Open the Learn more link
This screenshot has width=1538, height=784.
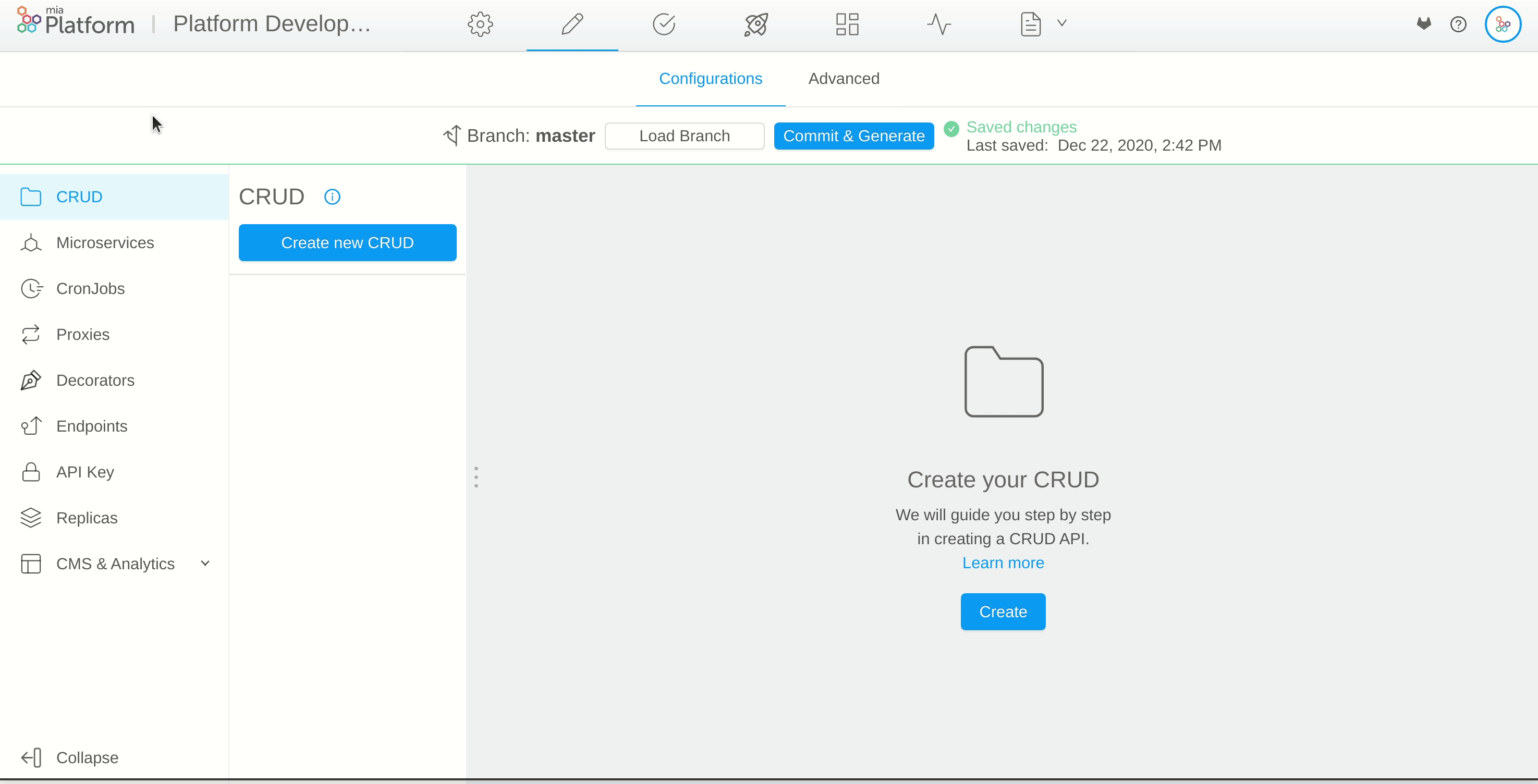pos(1003,562)
